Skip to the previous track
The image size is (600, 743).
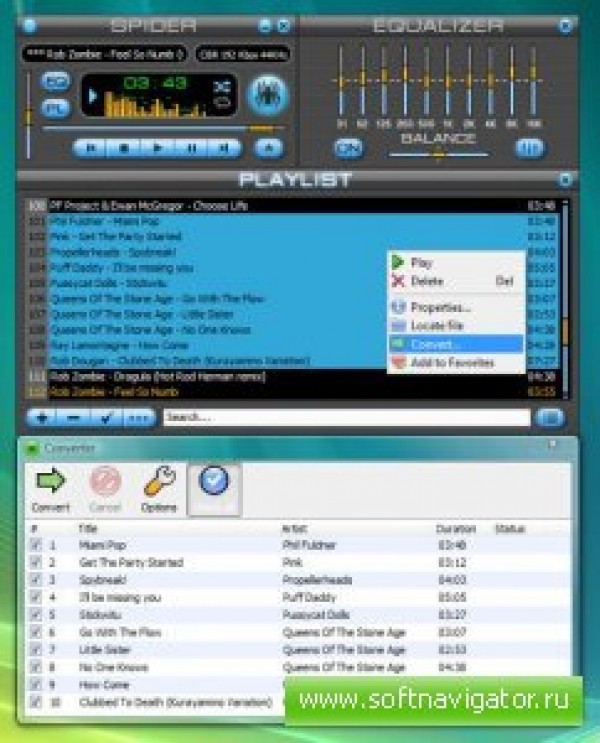click(x=90, y=148)
